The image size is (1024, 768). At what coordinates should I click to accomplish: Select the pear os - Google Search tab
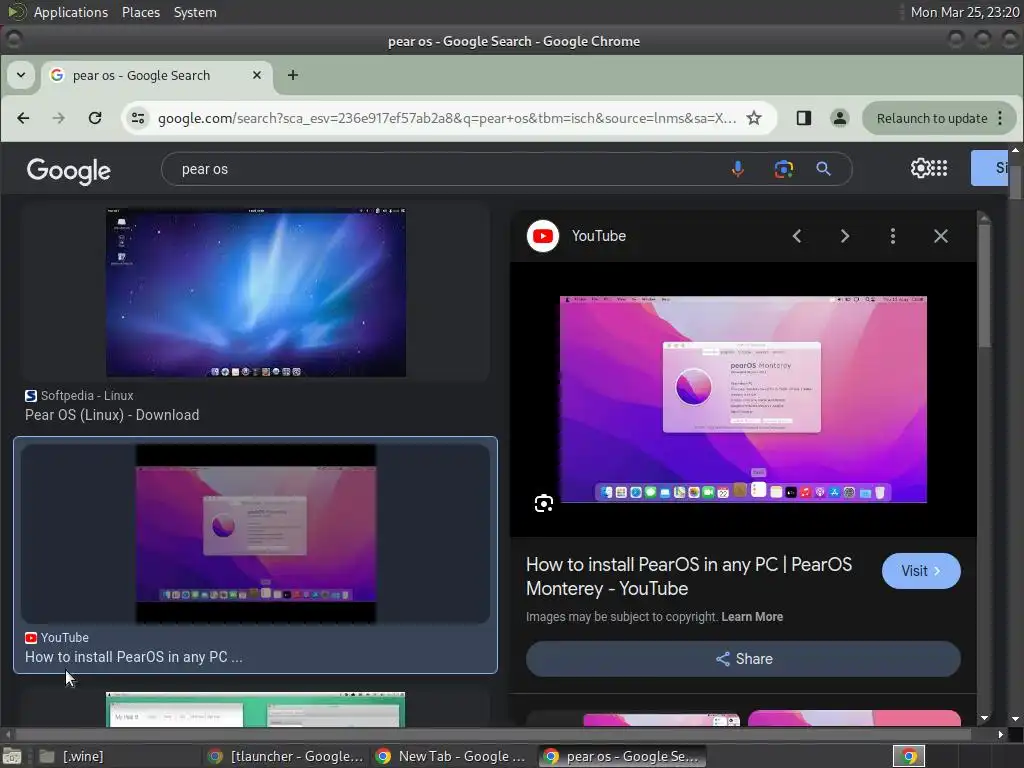[157, 75]
